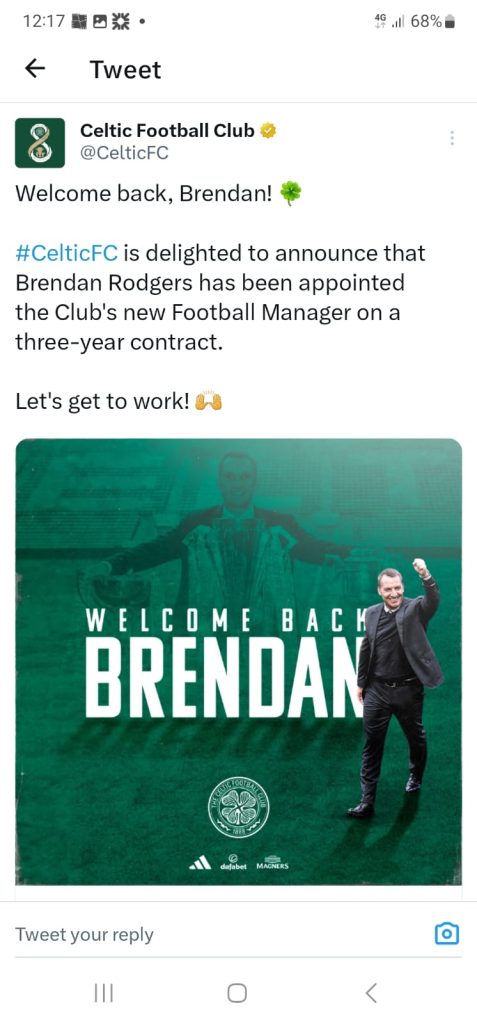Screen dimensions: 477x1024
Task: Tap the Celtic Football Club account name
Action: click(x=167, y=131)
